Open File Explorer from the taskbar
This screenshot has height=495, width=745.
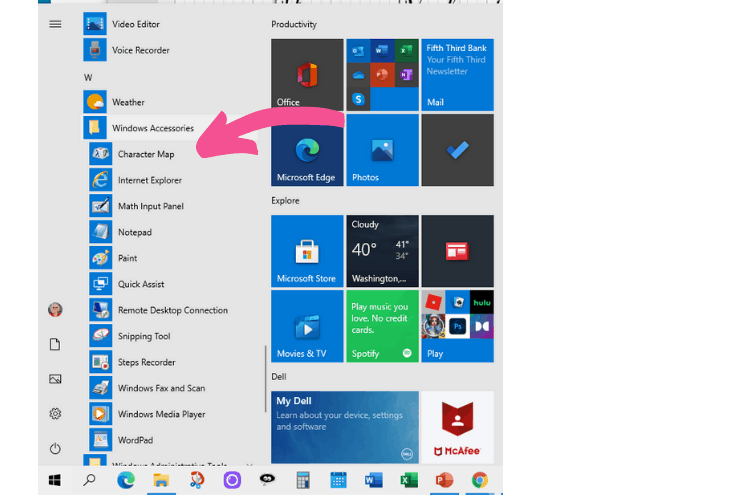click(161, 480)
